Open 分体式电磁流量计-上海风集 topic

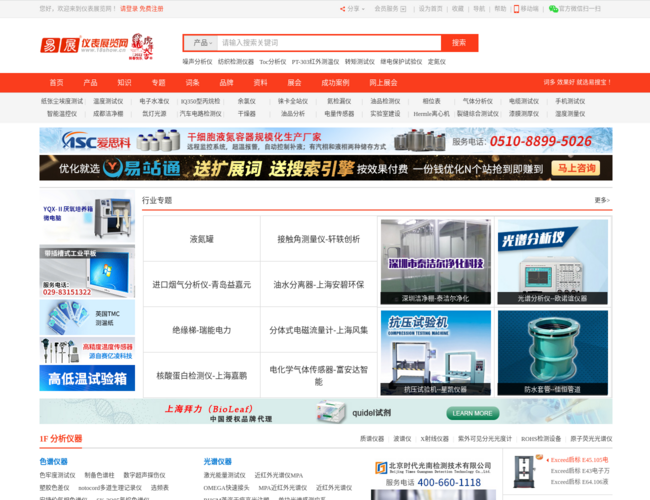click(x=319, y=330)
